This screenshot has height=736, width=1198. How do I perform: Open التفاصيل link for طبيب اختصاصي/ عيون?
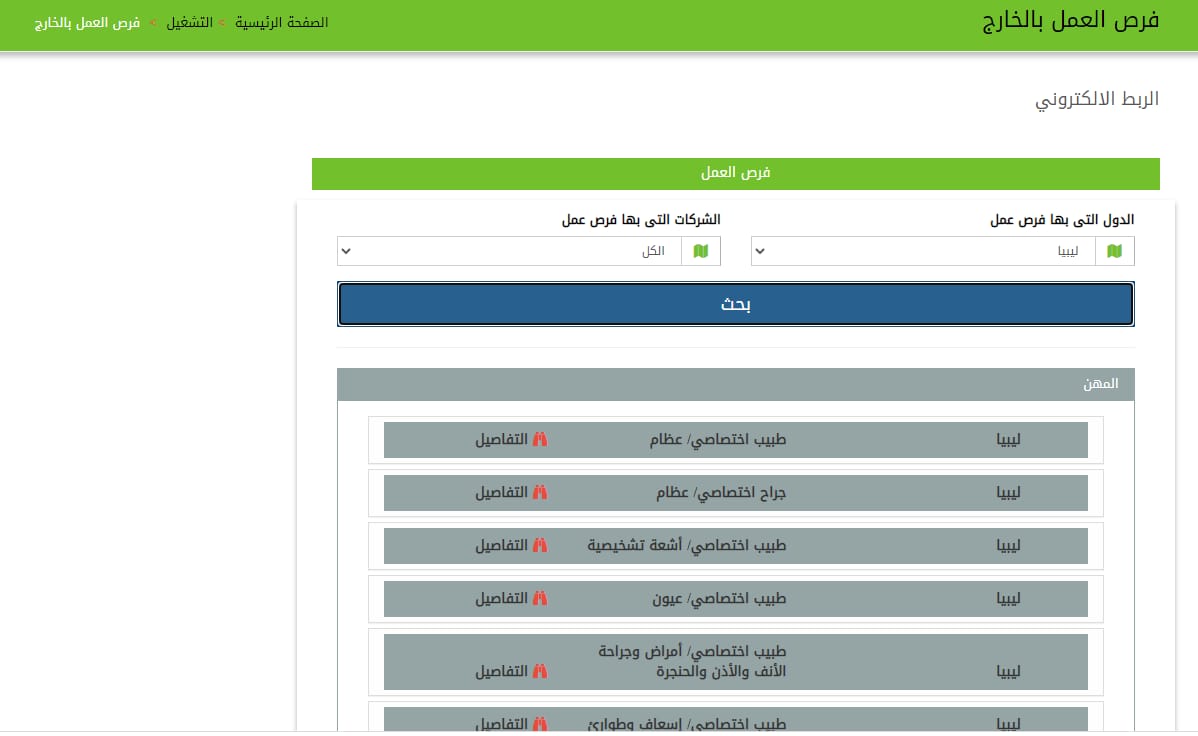(x=501, y=599)
